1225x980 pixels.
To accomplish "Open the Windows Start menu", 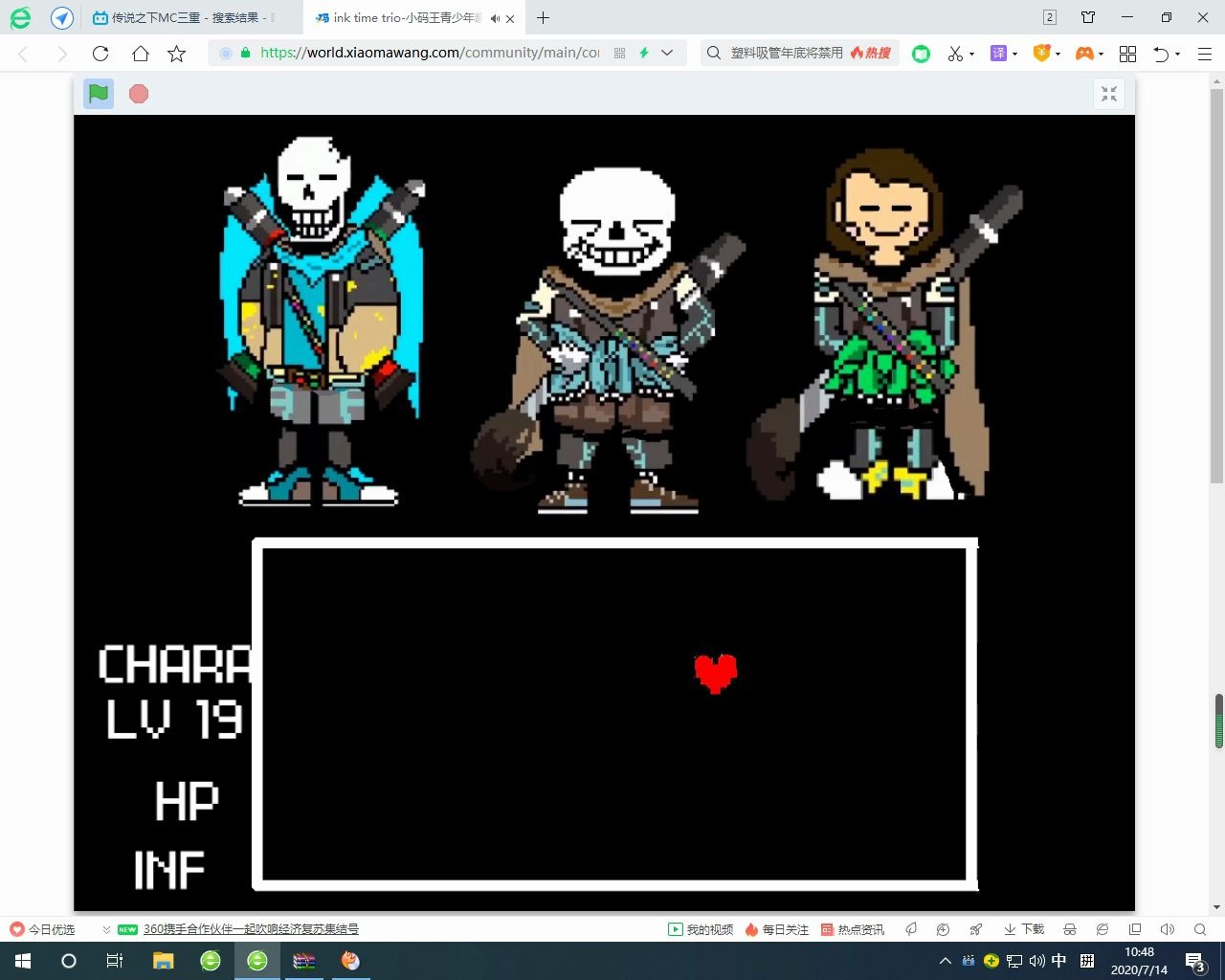I will pyautogui.click(x=23, y=961).
